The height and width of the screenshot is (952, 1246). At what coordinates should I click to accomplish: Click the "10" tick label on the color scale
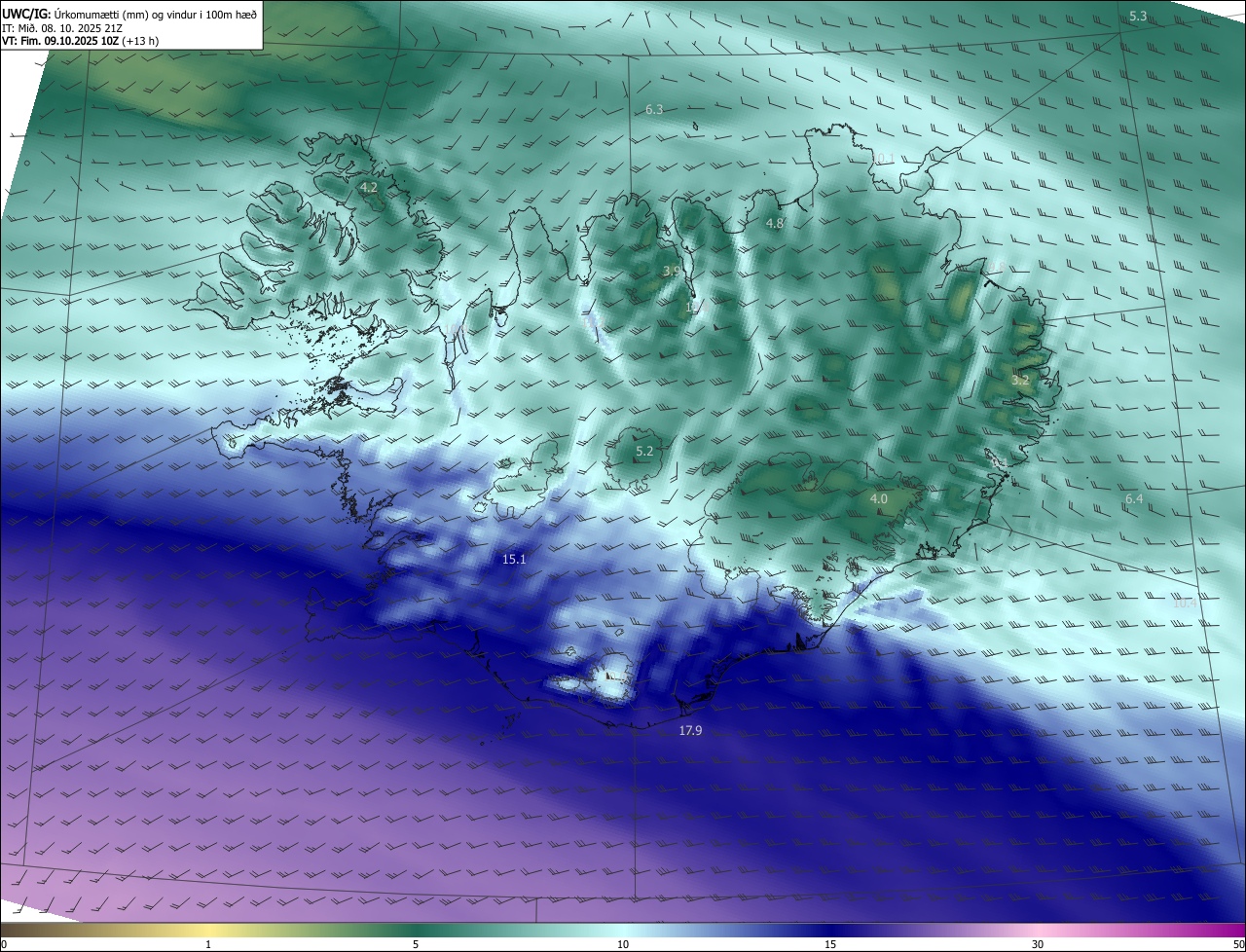(x=623, y=944)
